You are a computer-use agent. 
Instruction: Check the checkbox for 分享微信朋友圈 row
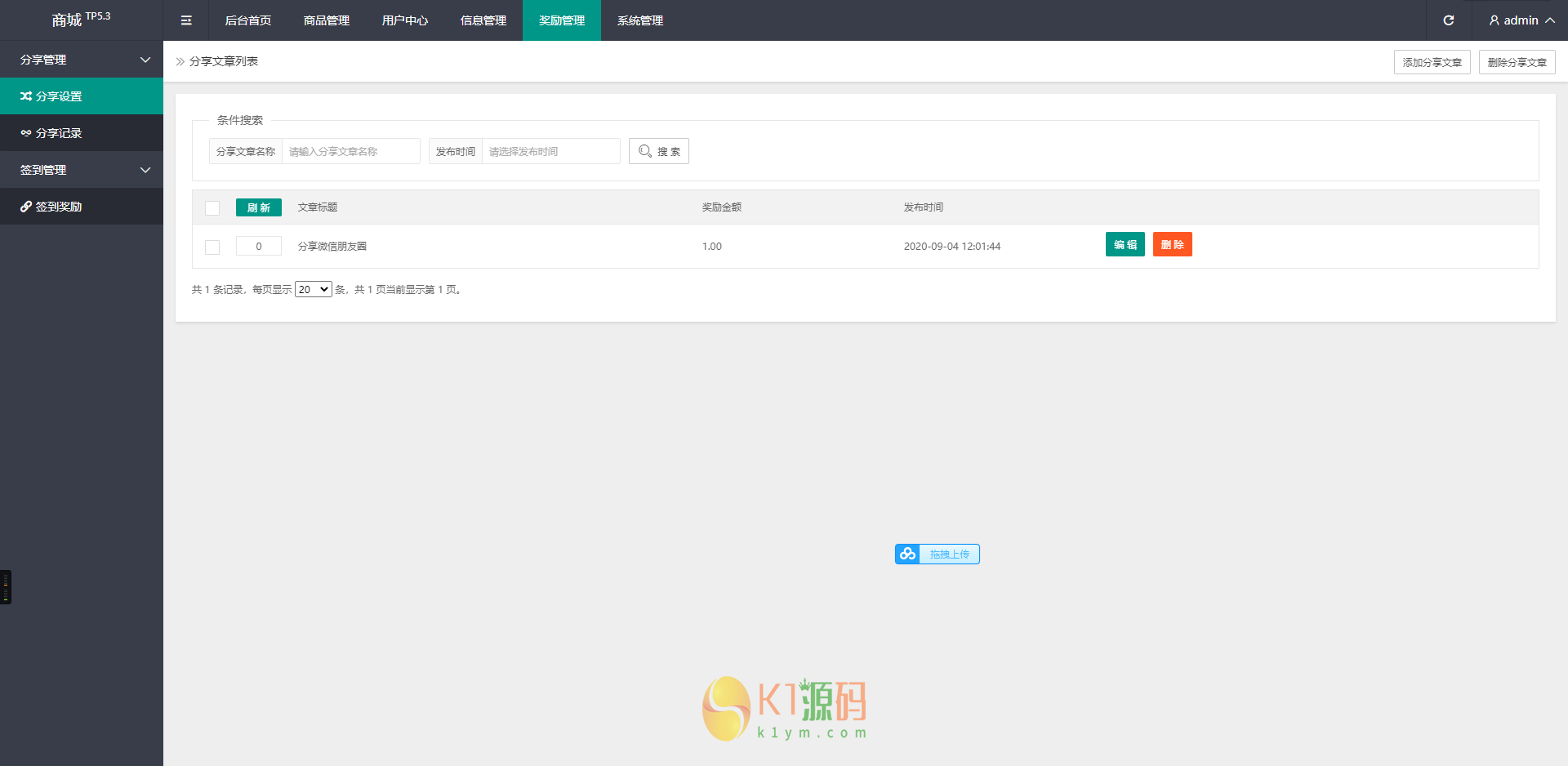212,247
